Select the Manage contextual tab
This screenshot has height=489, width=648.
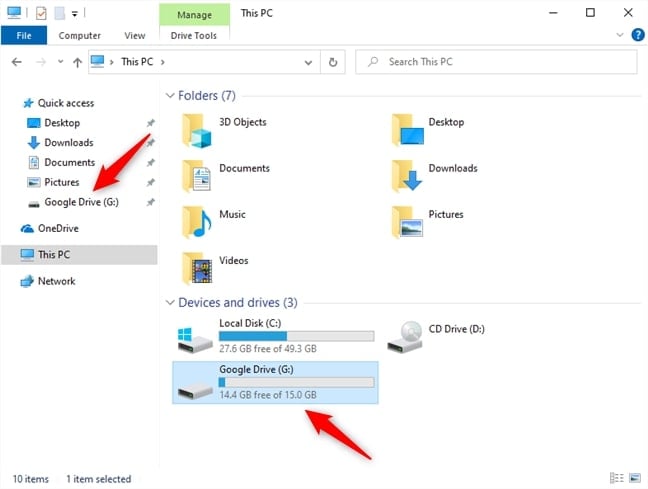tap(194, 15)
